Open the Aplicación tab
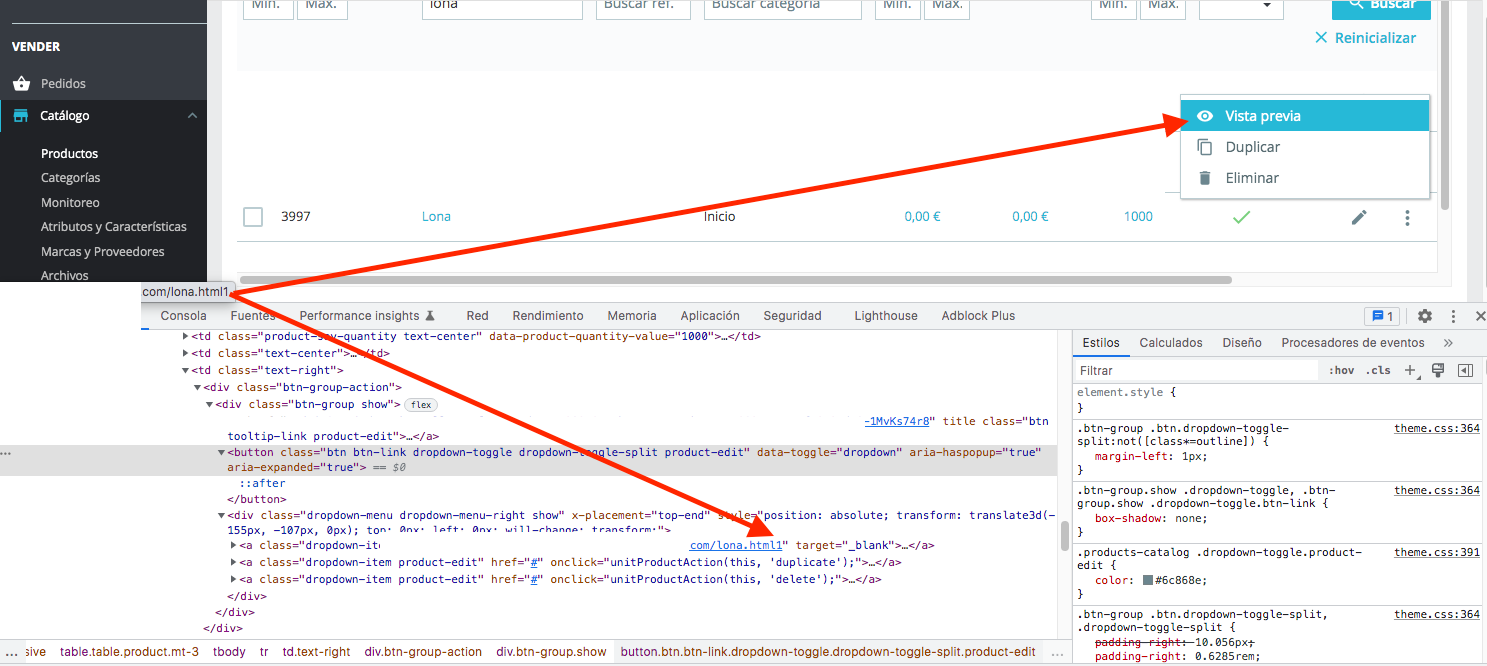Screen dimensions: 1487x666 [710, 316]
